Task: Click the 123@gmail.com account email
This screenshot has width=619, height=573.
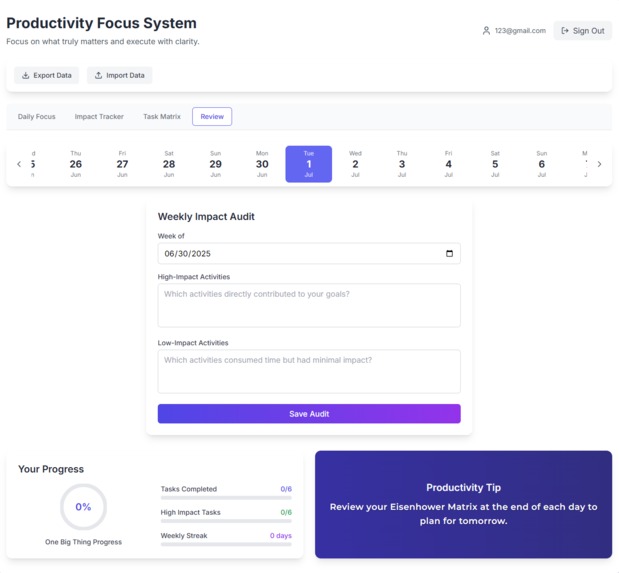Action: point(520,30)
